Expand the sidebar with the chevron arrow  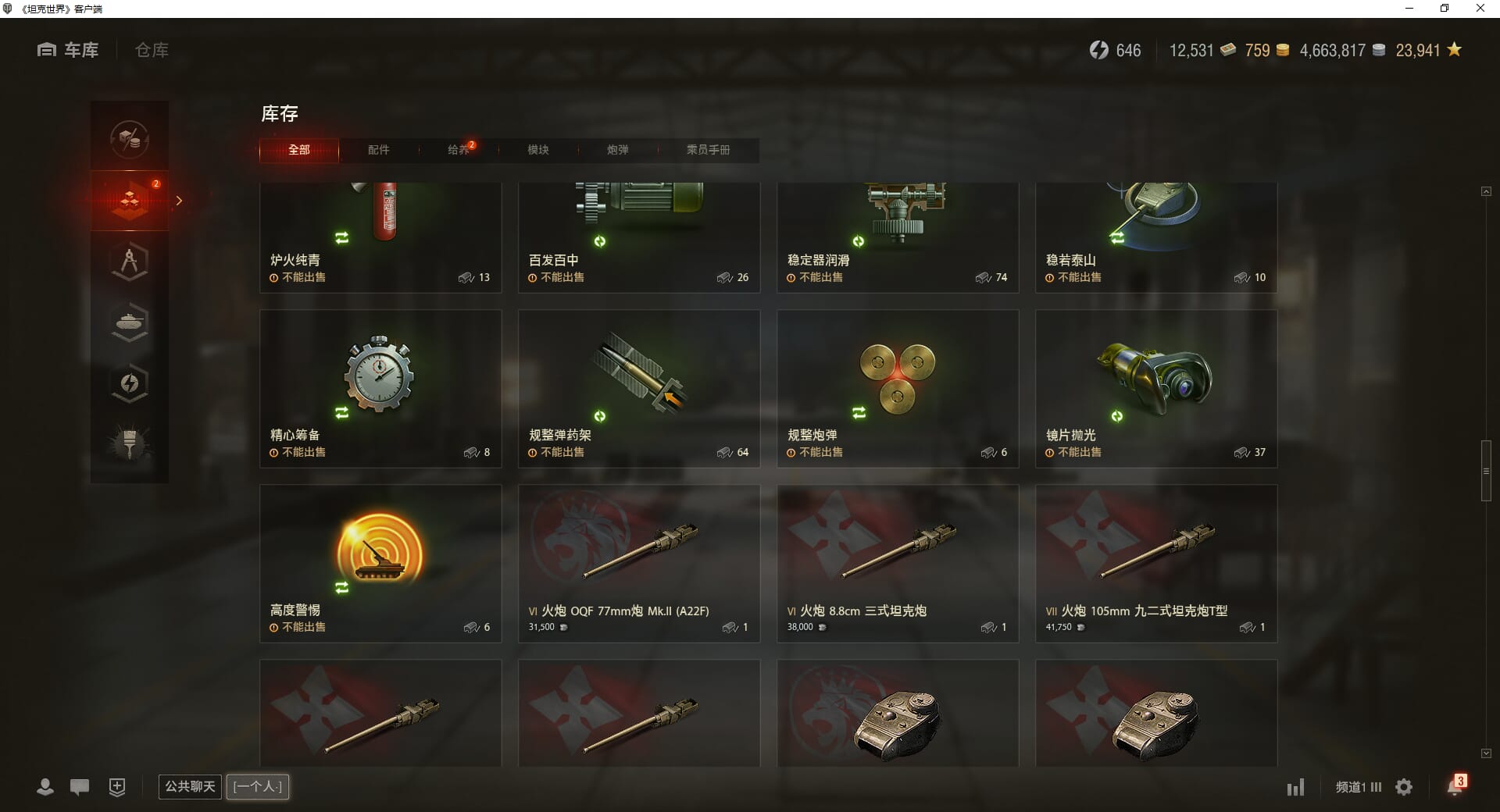tap(179, 201)
